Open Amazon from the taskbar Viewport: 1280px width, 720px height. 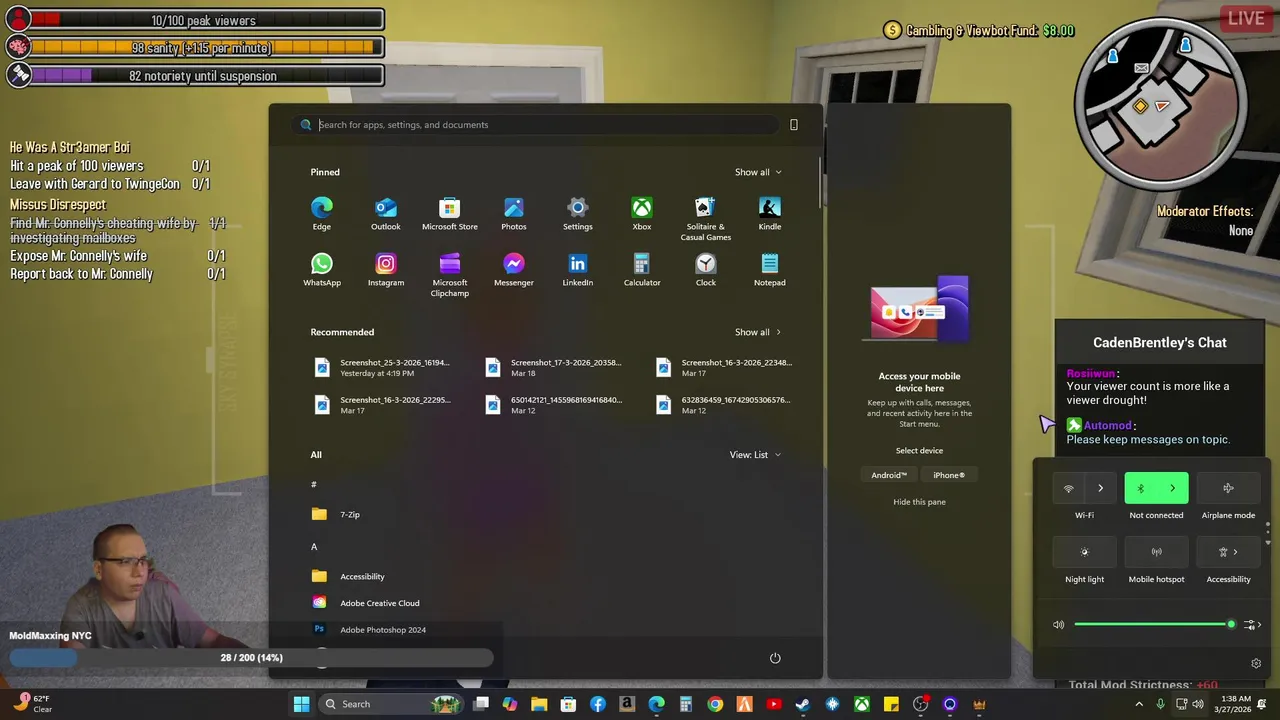click(x=627, y=704)
